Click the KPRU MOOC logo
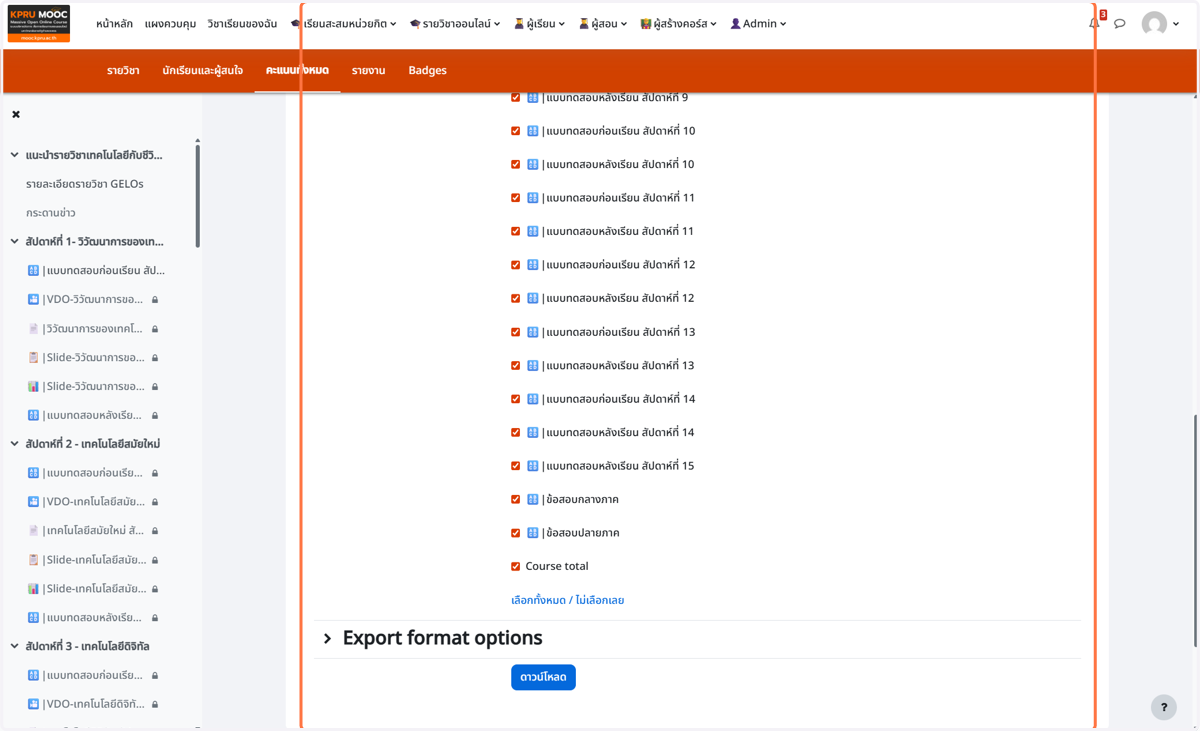Screen dimensions: 1200x731 click(39, 24)
